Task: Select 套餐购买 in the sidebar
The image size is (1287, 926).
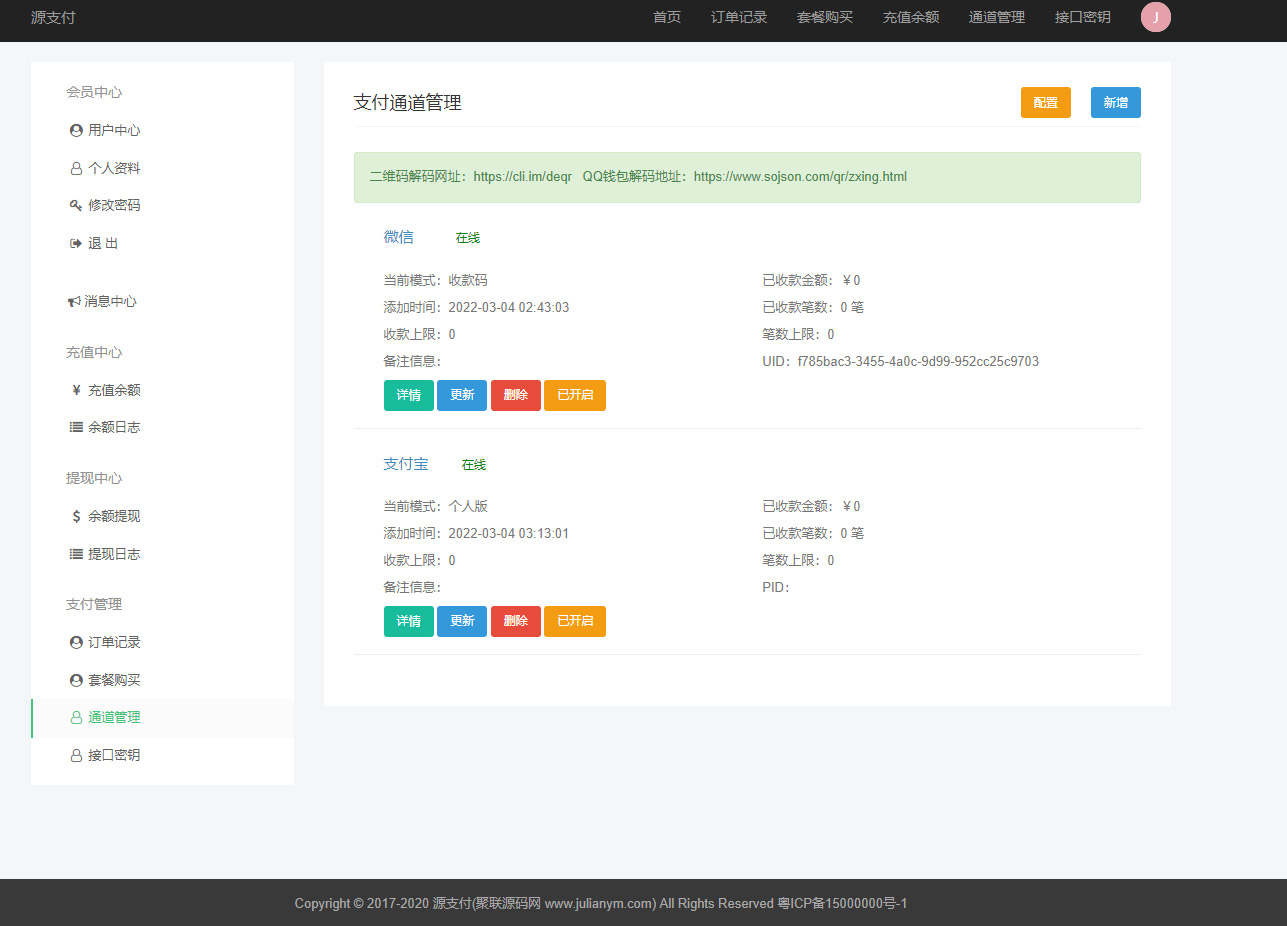Action: tap(114, 680)
